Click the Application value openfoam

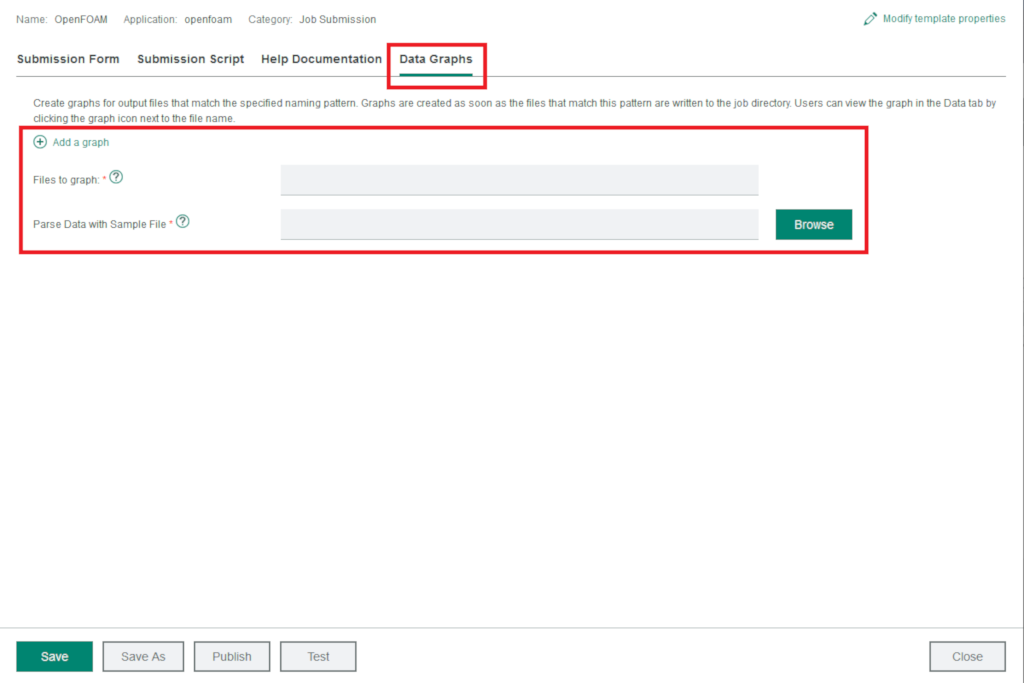208,20
